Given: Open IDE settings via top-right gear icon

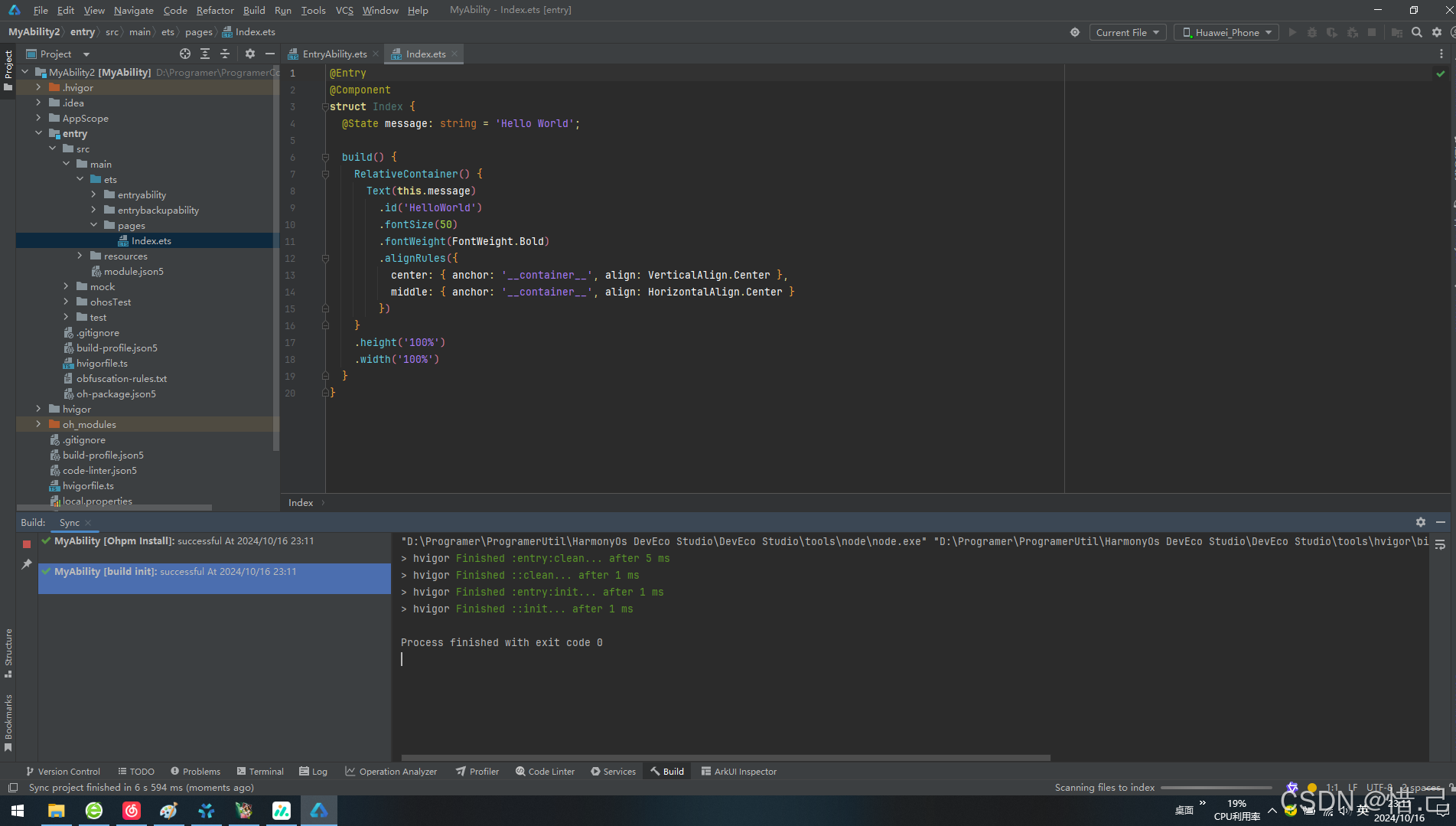Looking at the screenshot, I should pyautogui.click(x=1437, y=32).
